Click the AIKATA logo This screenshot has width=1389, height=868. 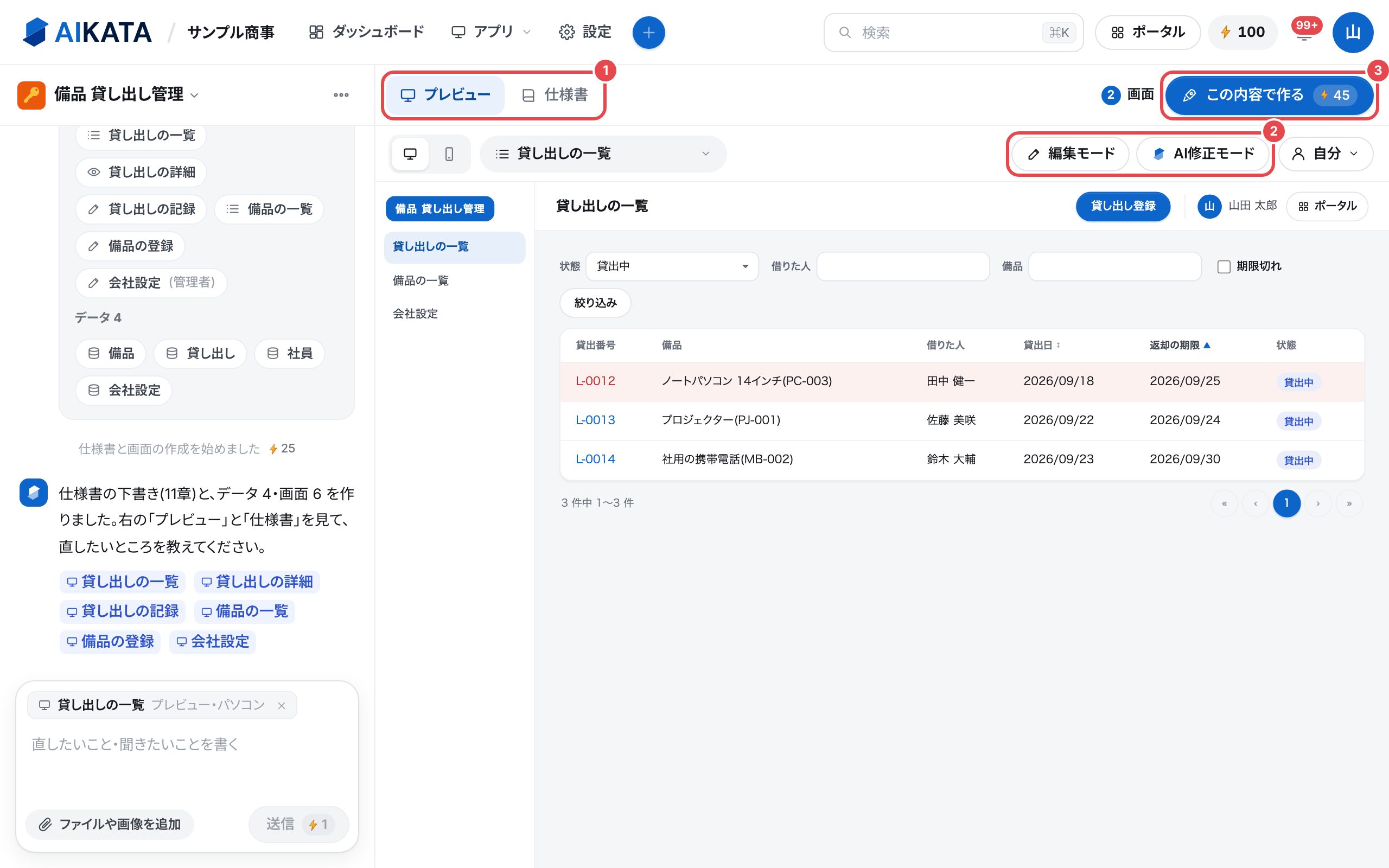pos(87,32)
